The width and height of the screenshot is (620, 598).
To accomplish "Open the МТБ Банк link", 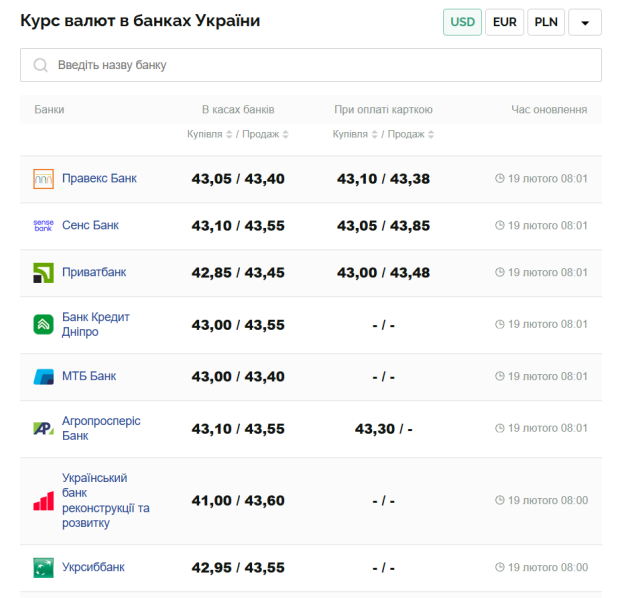I will [89, 377].
